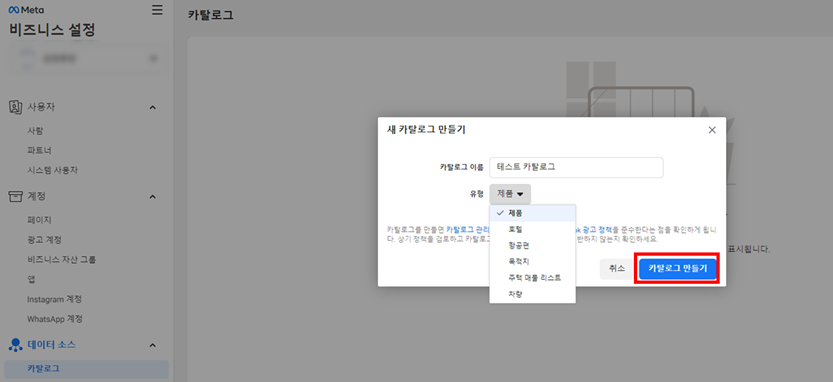Select 목적지 from the type list

(x=532, y=261)
